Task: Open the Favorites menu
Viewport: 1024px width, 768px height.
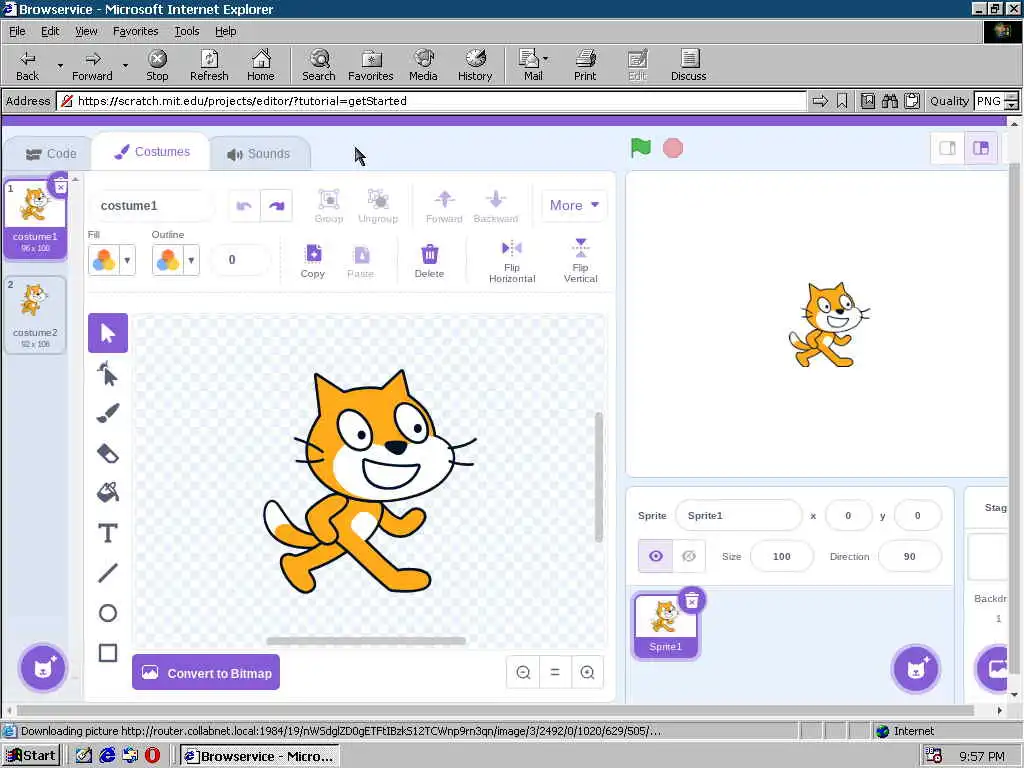Action: point(135,31)
